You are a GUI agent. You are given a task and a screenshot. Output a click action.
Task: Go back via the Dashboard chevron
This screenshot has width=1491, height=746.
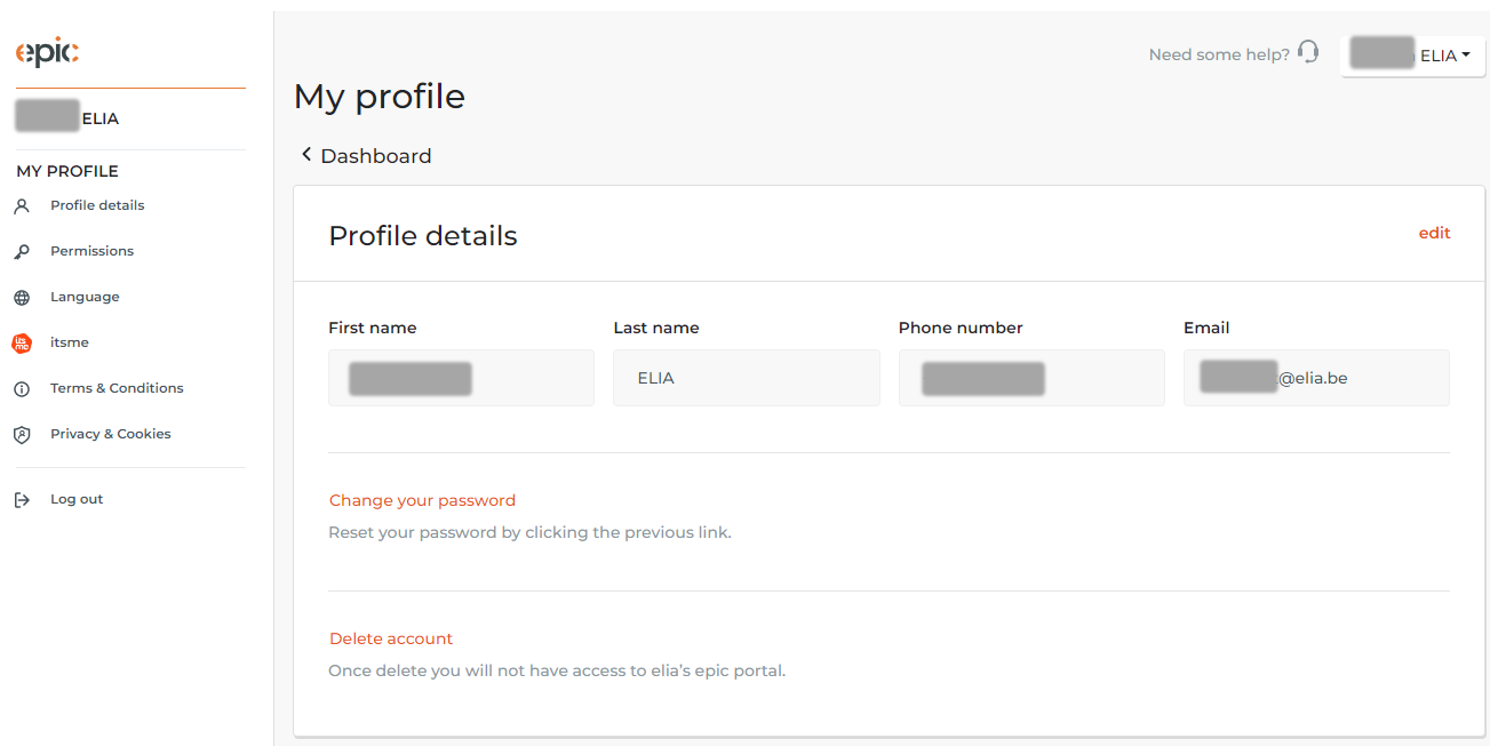coord(306,155)
